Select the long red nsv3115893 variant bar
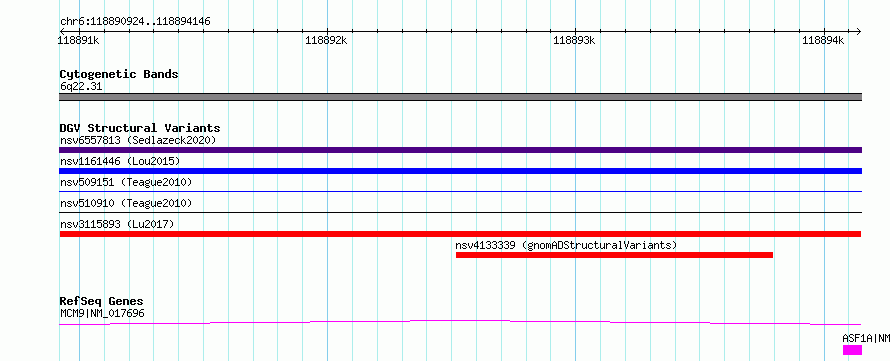Screen dimensions: 890x361 (460, 234)
